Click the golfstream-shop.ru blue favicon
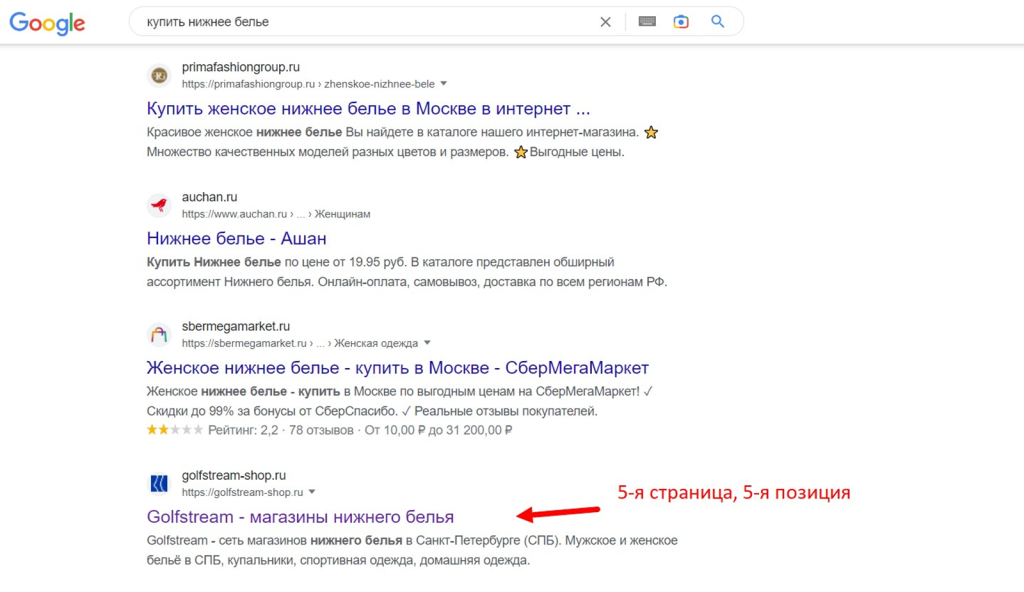1024x592 pixels. pos(159,484)
